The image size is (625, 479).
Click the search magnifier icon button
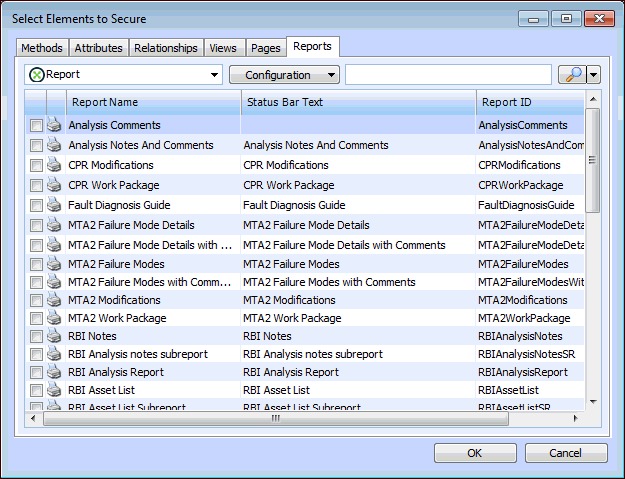572,75
